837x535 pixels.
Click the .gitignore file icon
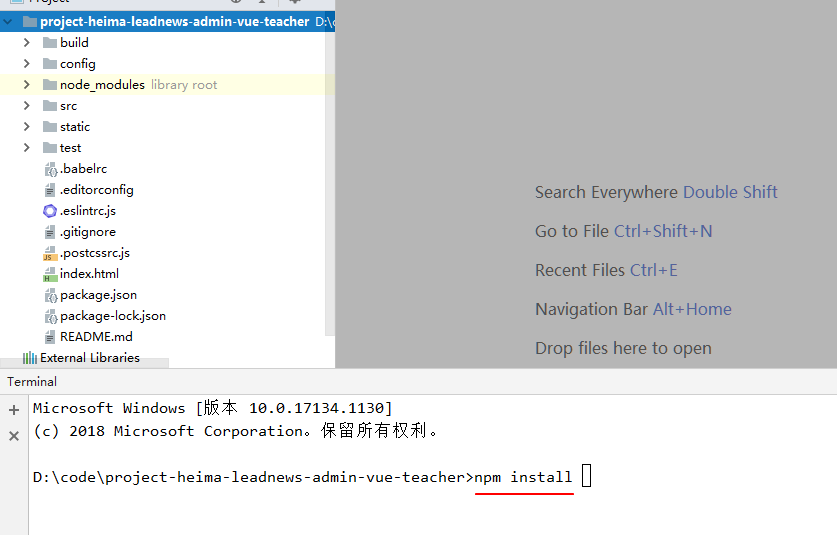tap(50, 232)
